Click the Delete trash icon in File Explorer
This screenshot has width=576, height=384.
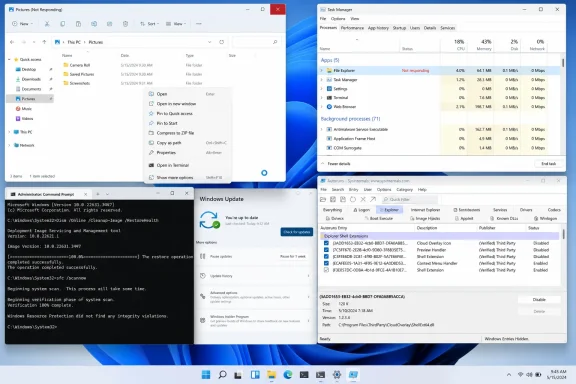pos(126,24)
